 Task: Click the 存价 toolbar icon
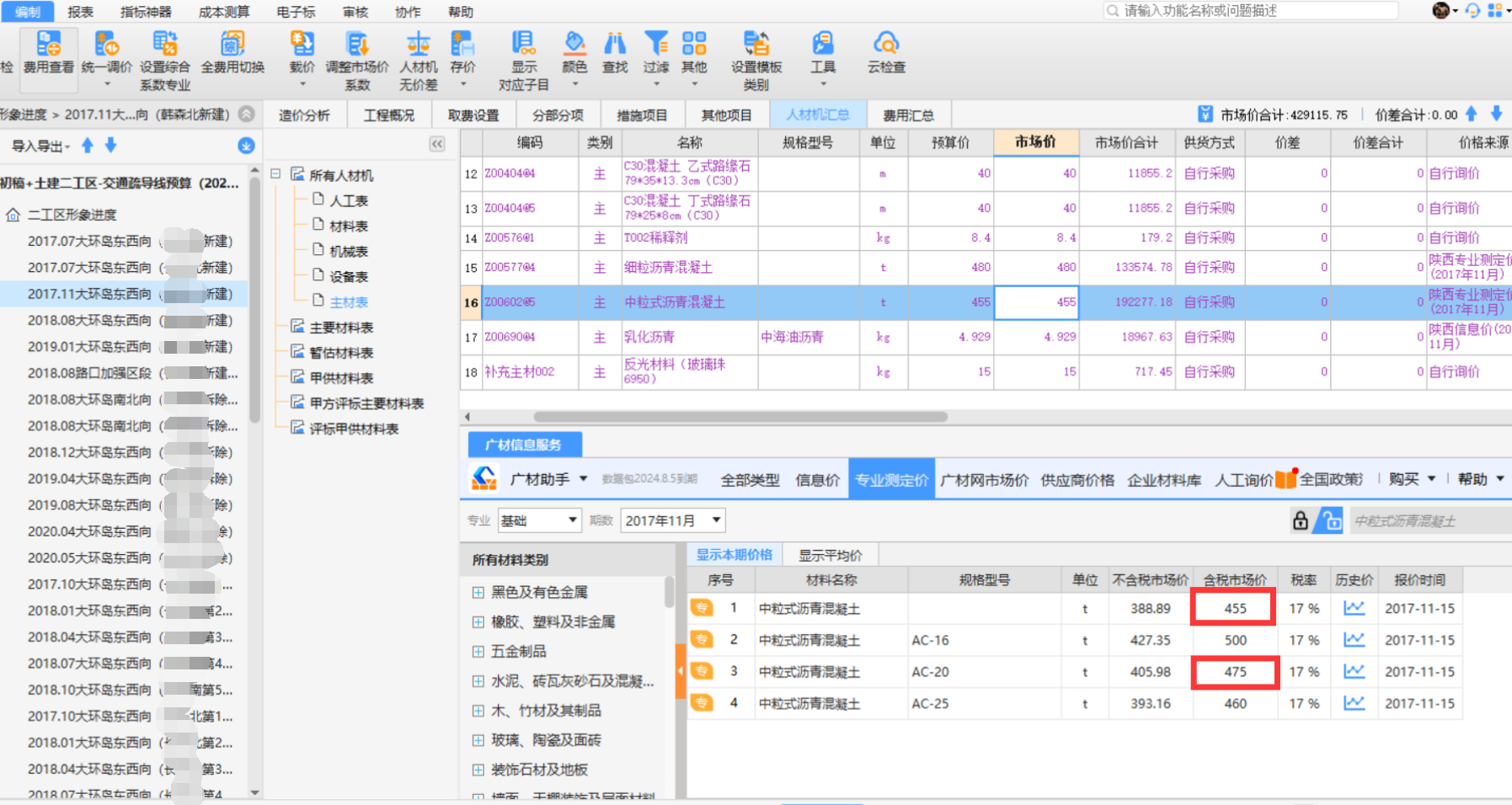click(462, 59)
